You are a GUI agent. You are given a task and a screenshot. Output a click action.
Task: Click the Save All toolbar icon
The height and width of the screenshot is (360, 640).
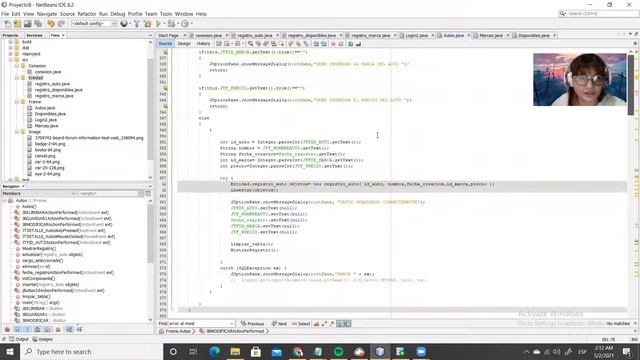[x=38, y=24]
